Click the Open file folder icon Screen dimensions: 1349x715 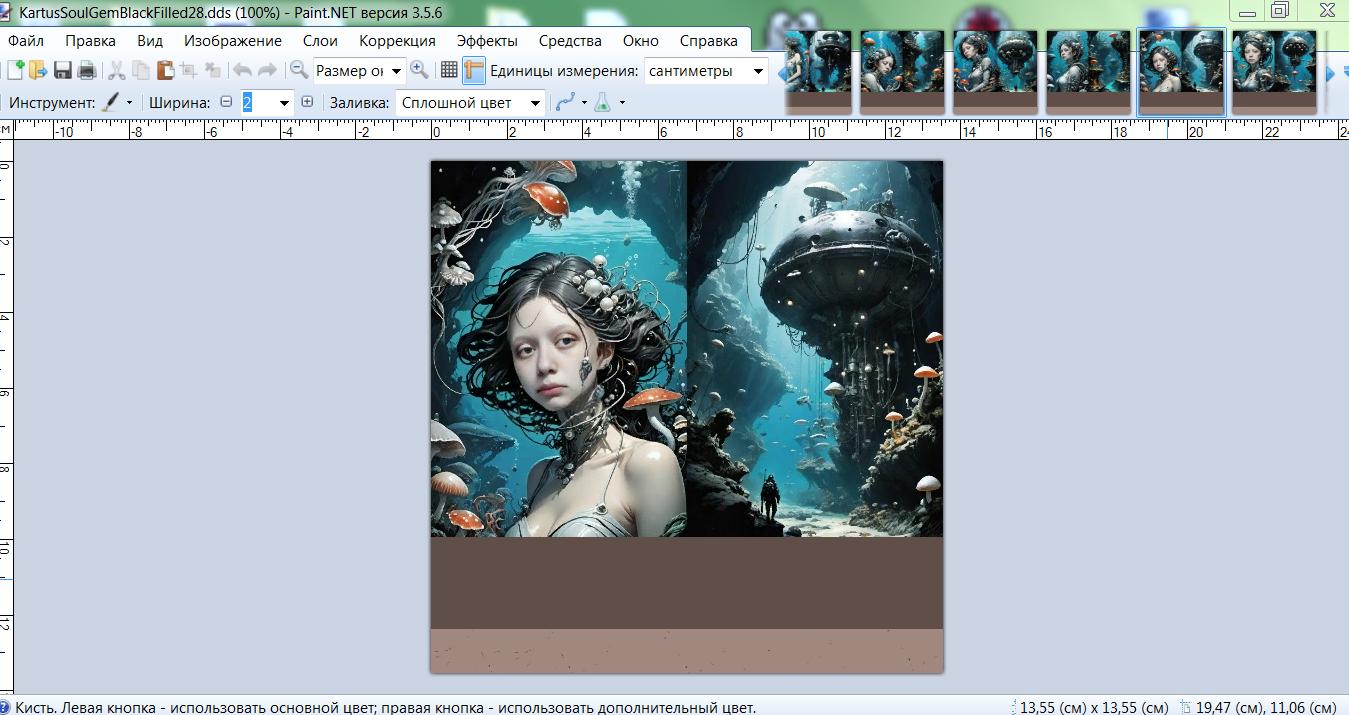[38, 70]
